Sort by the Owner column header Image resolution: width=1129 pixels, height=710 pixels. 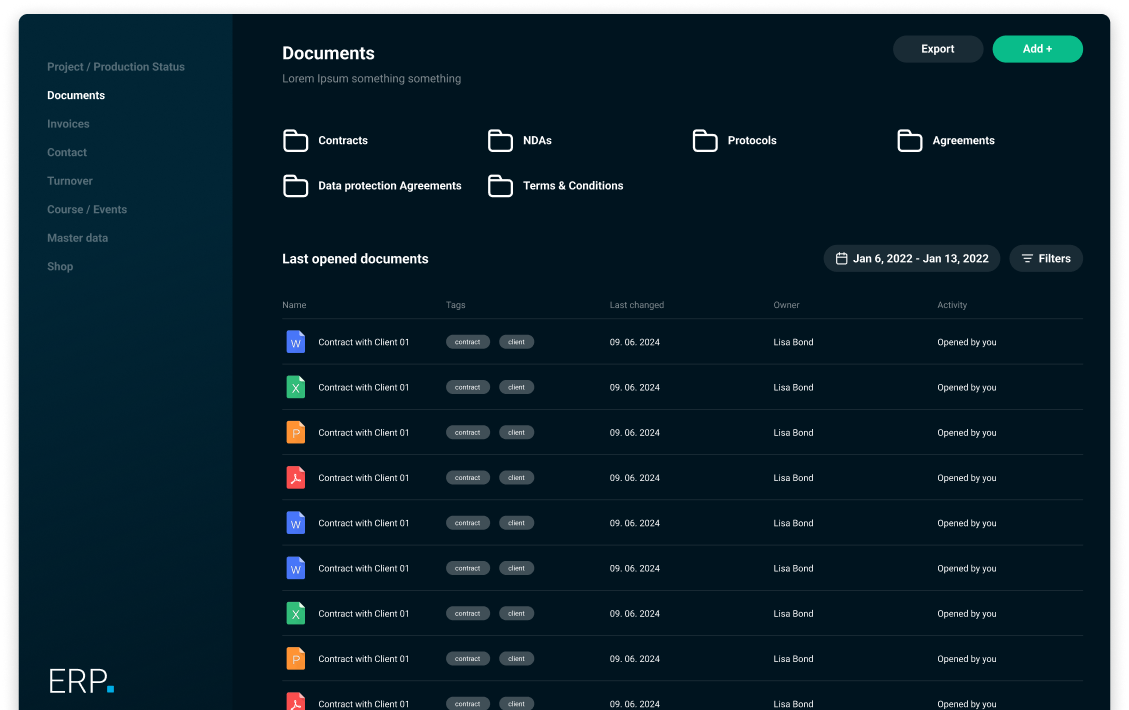click(786, 305)
